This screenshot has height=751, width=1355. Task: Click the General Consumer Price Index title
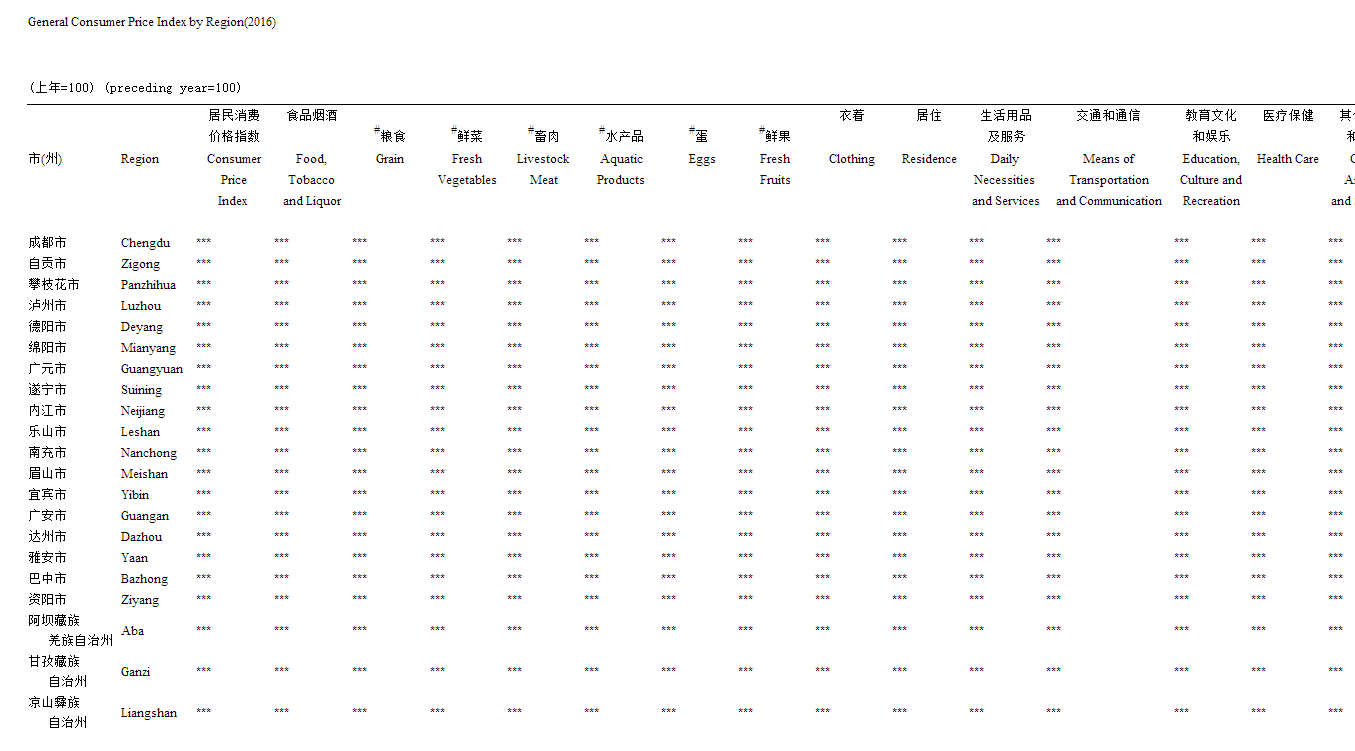[x=152, y=22]
